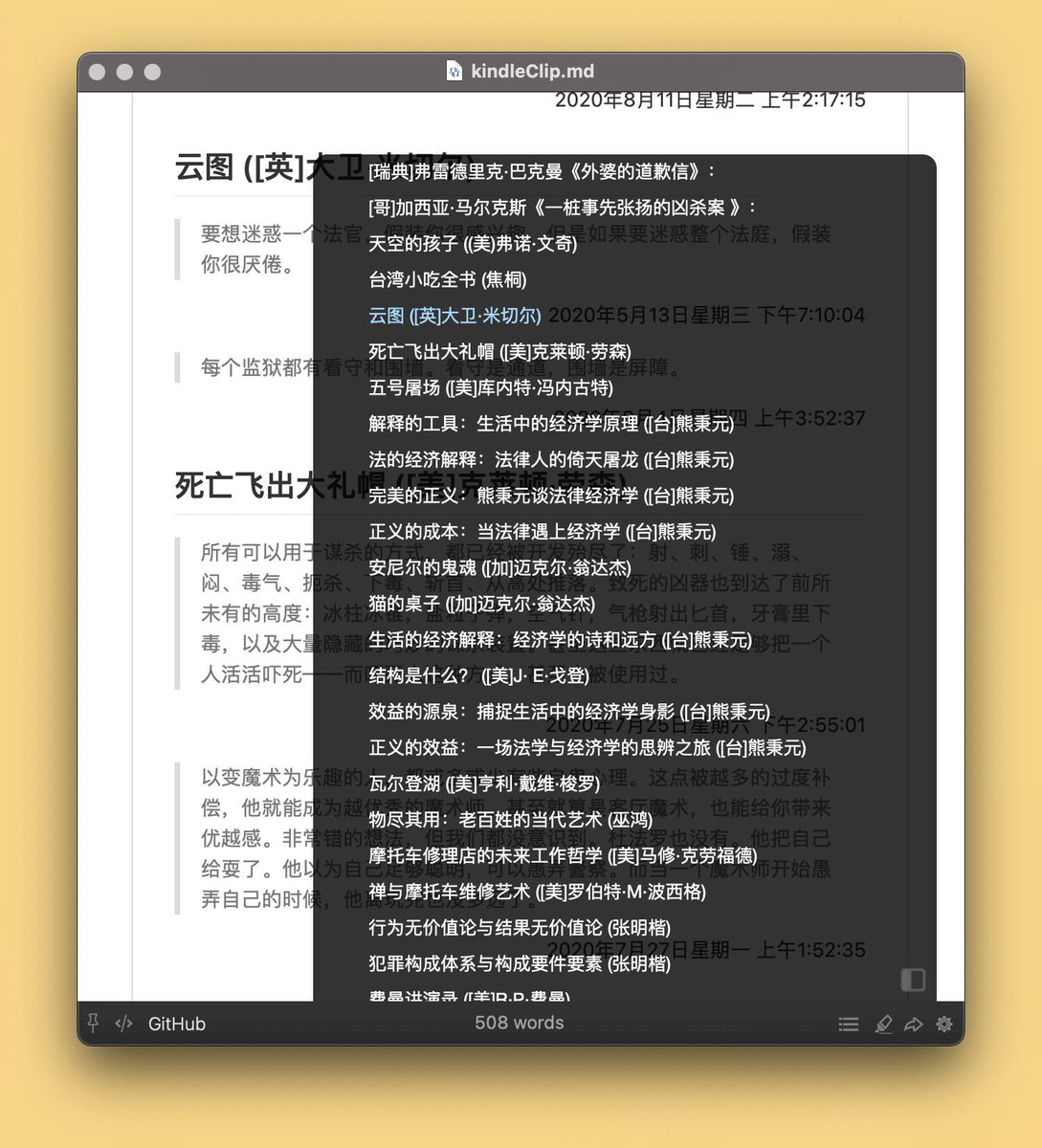
Task: Open the outline list icon in the status bar
Action: 849,1024
